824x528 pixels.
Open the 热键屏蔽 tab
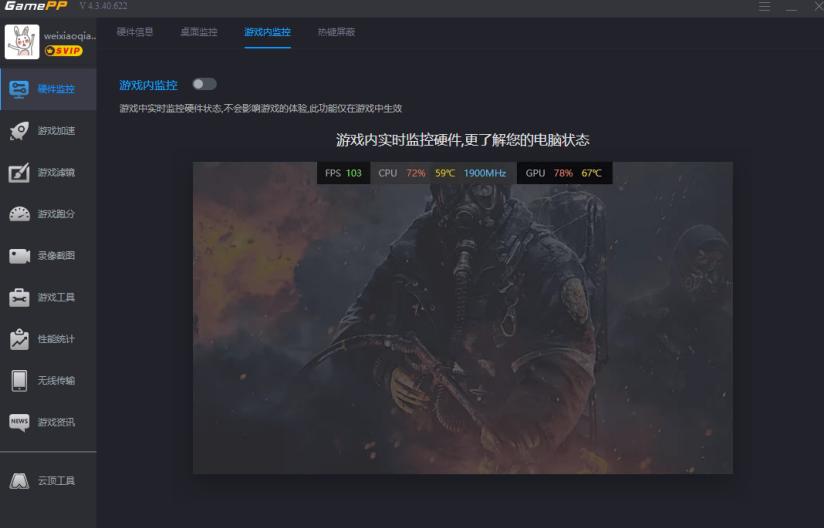click(x=336, y=32)
